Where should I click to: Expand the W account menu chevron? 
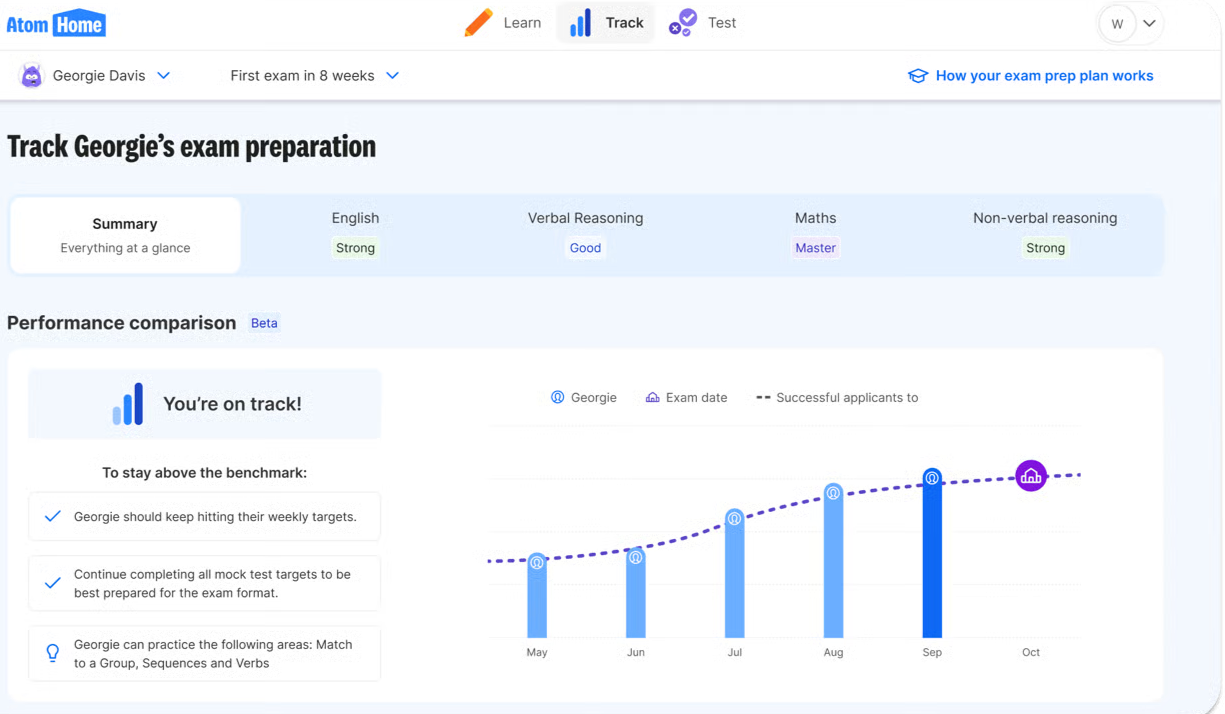tap(1150, 23)
